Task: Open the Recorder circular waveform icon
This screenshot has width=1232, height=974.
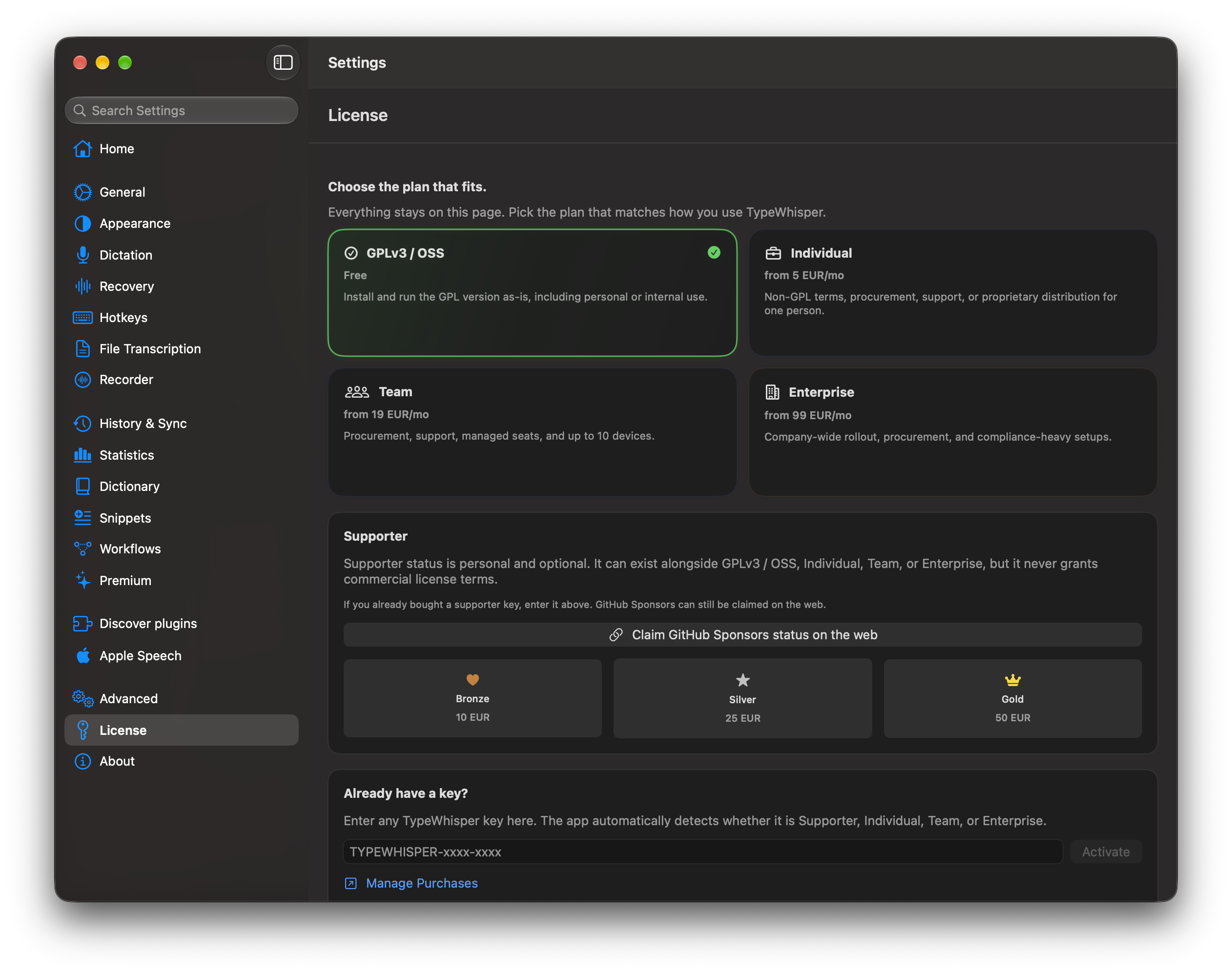Action: pos(82,380)
